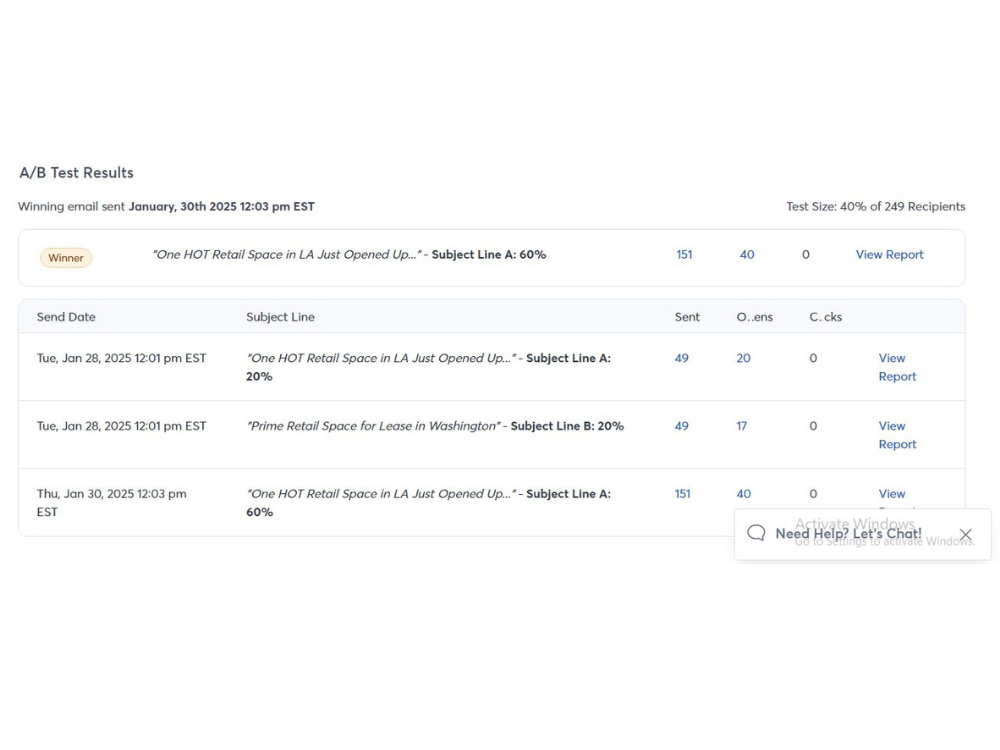The height and width of the screenshot is (750, 1000).
Task: Click the Winner badge
Action: pyautogui.click(x=66, y=258)
